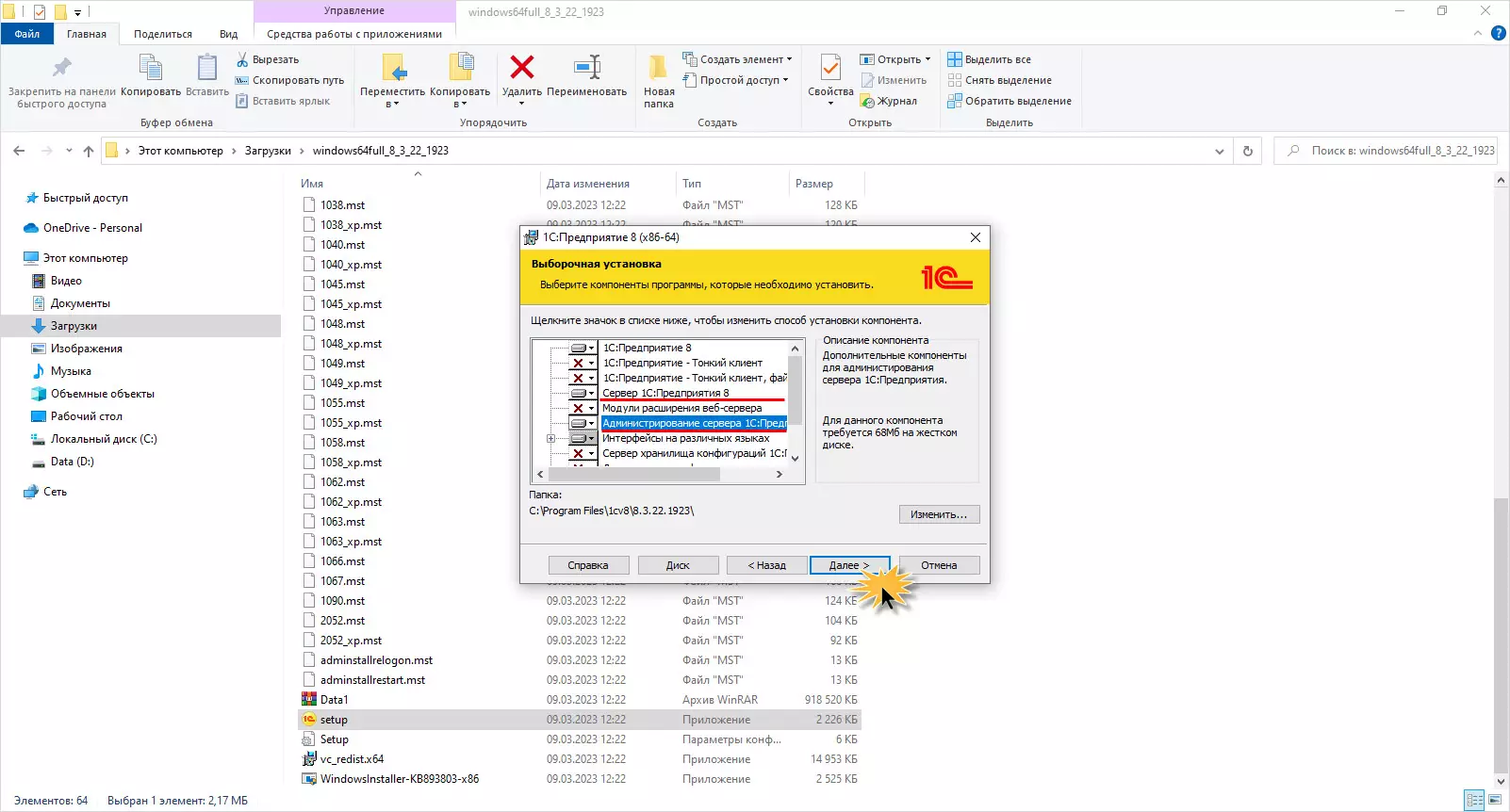Sort files by the Имя column header
1510x812 pixels.
pos(312,184)
